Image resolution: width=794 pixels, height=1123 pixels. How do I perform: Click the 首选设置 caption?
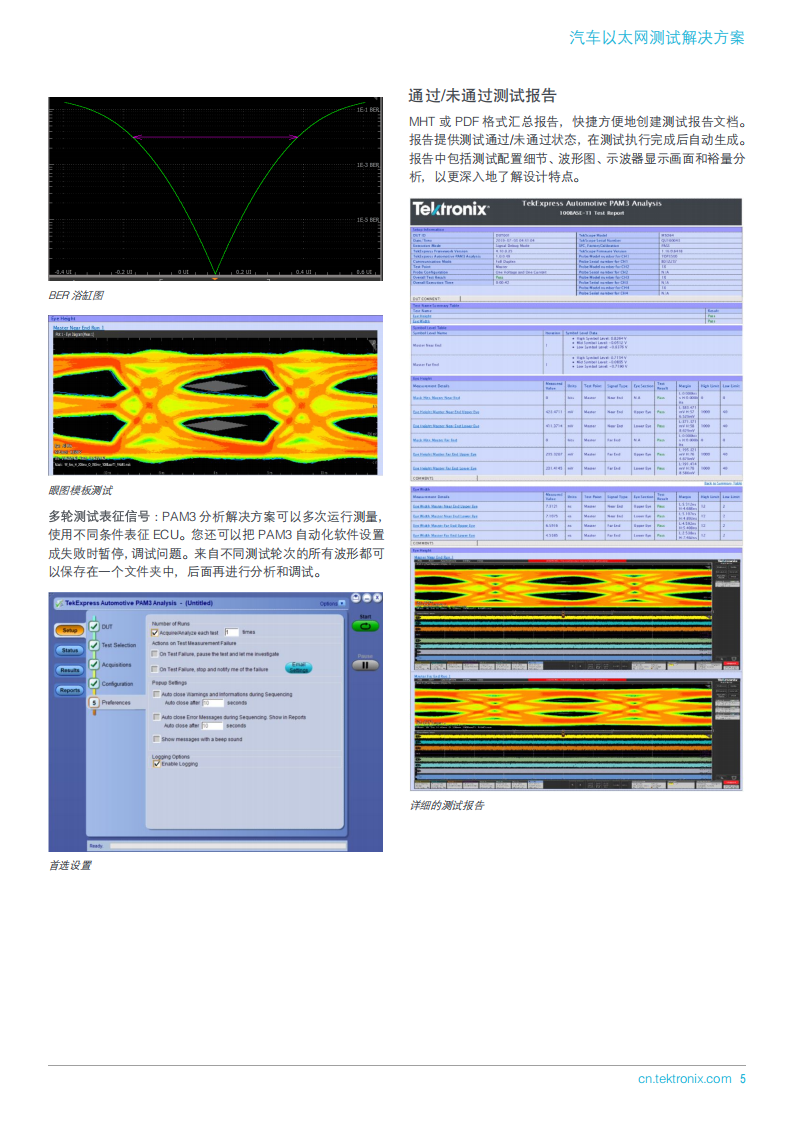tap(70, 865)
